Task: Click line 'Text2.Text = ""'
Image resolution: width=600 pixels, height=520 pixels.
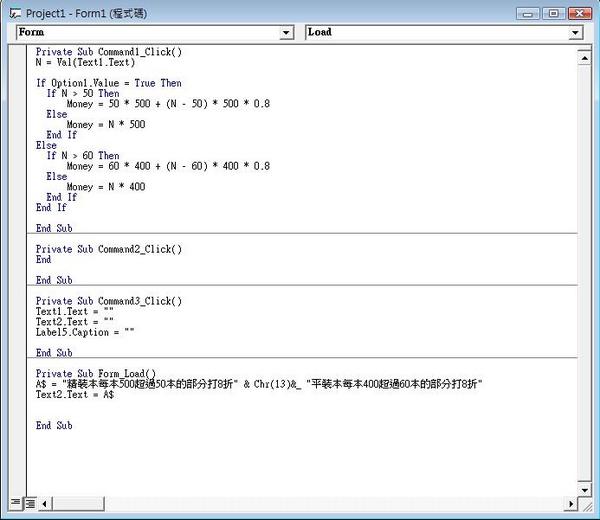Action: pyautogui.click(x=75, y=322)
